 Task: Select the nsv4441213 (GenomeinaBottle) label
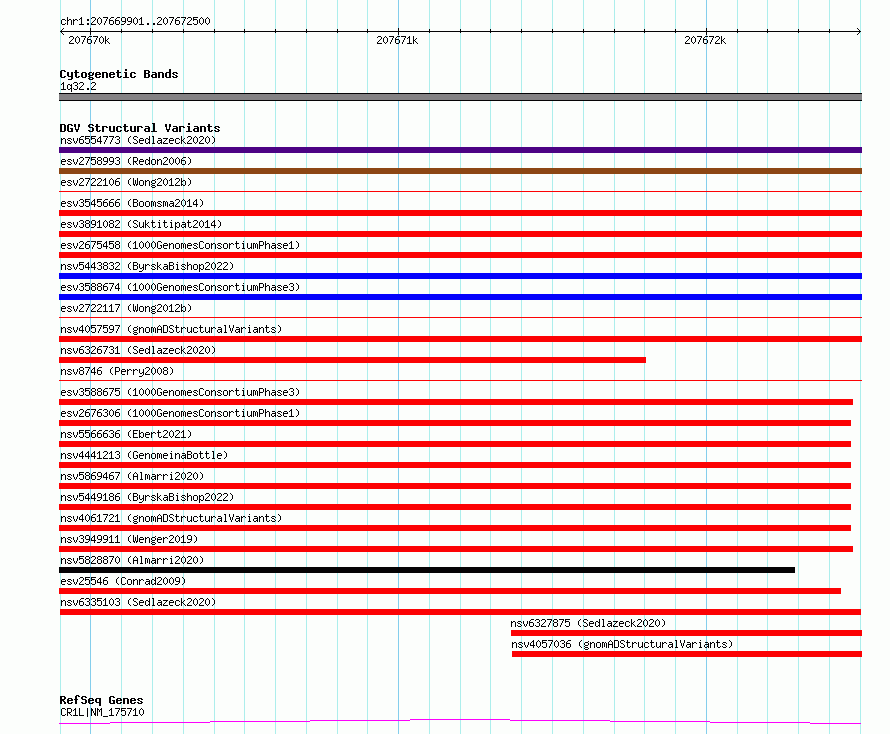point(144,455)
